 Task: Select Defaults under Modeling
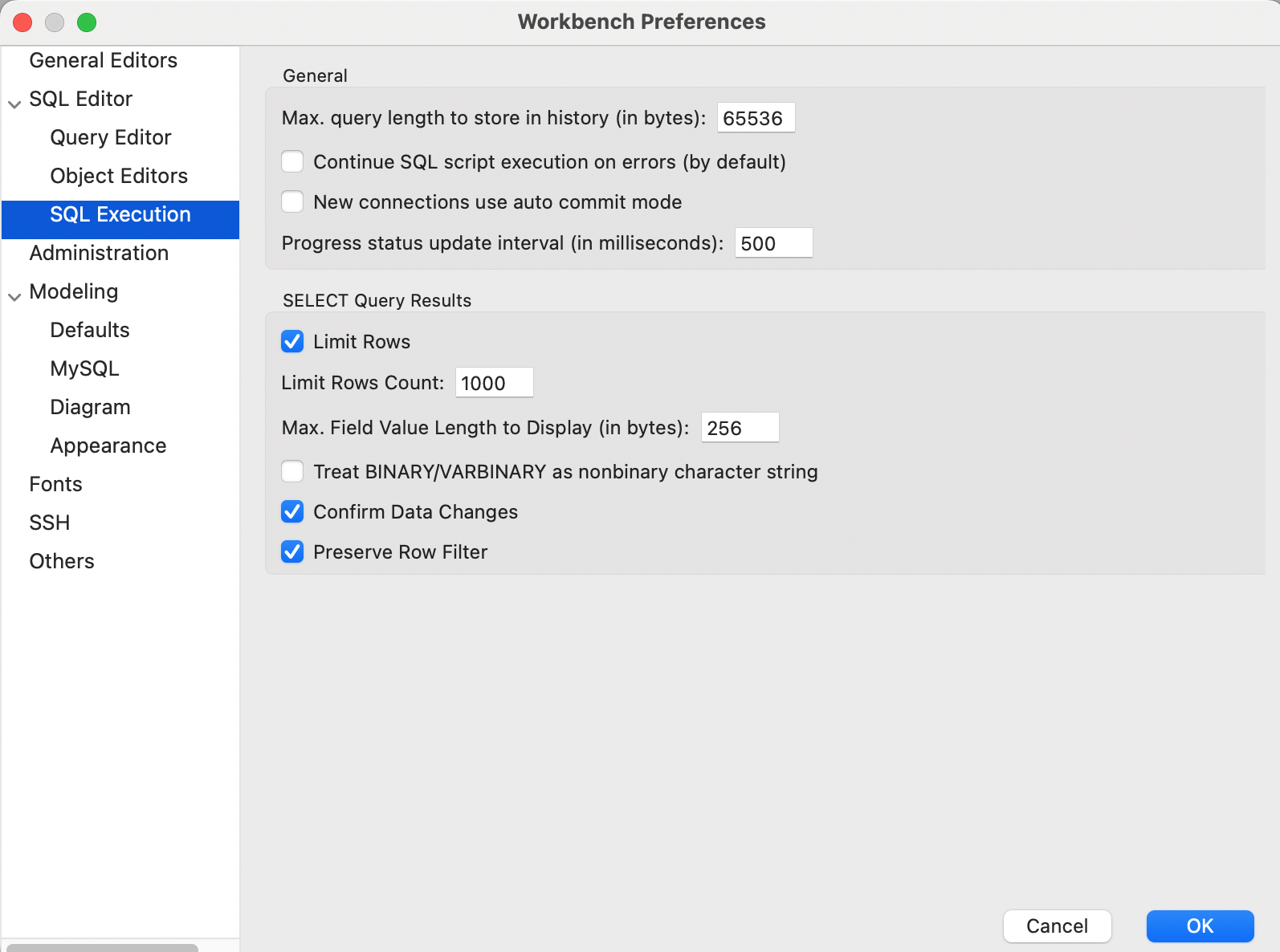pos(90,330)
